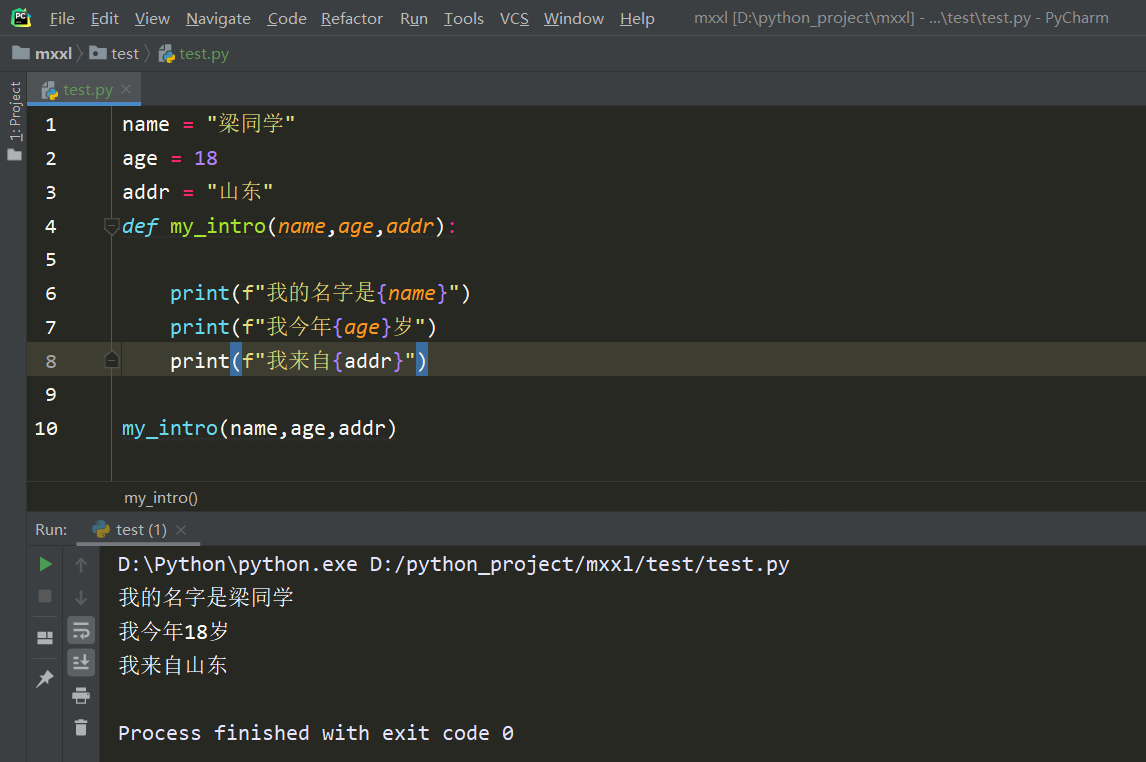Open the Refactor menu
The width and height of the screenshot is (1146, 762).
(352, 18)
